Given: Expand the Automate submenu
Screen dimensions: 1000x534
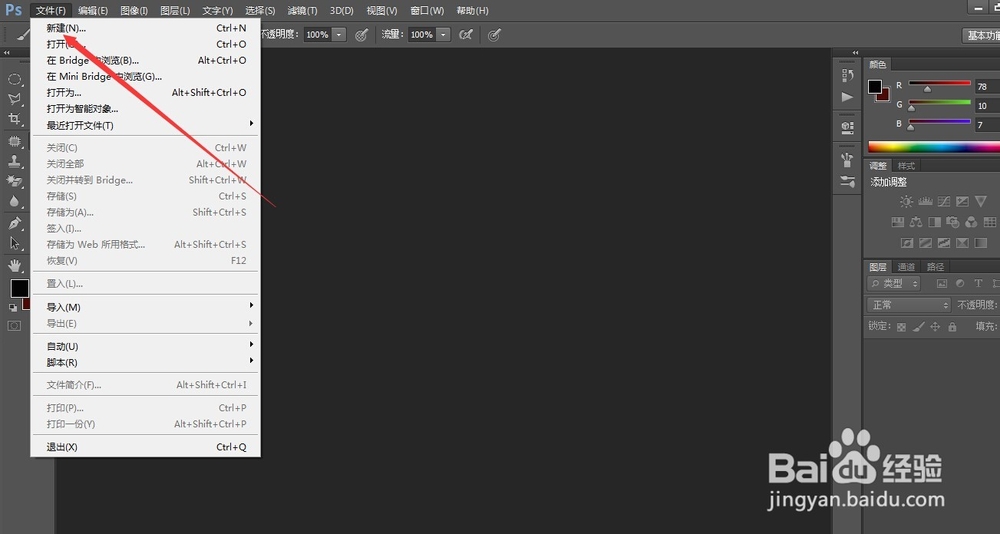Looking at the screenshot, I should (x=145, y=346).
